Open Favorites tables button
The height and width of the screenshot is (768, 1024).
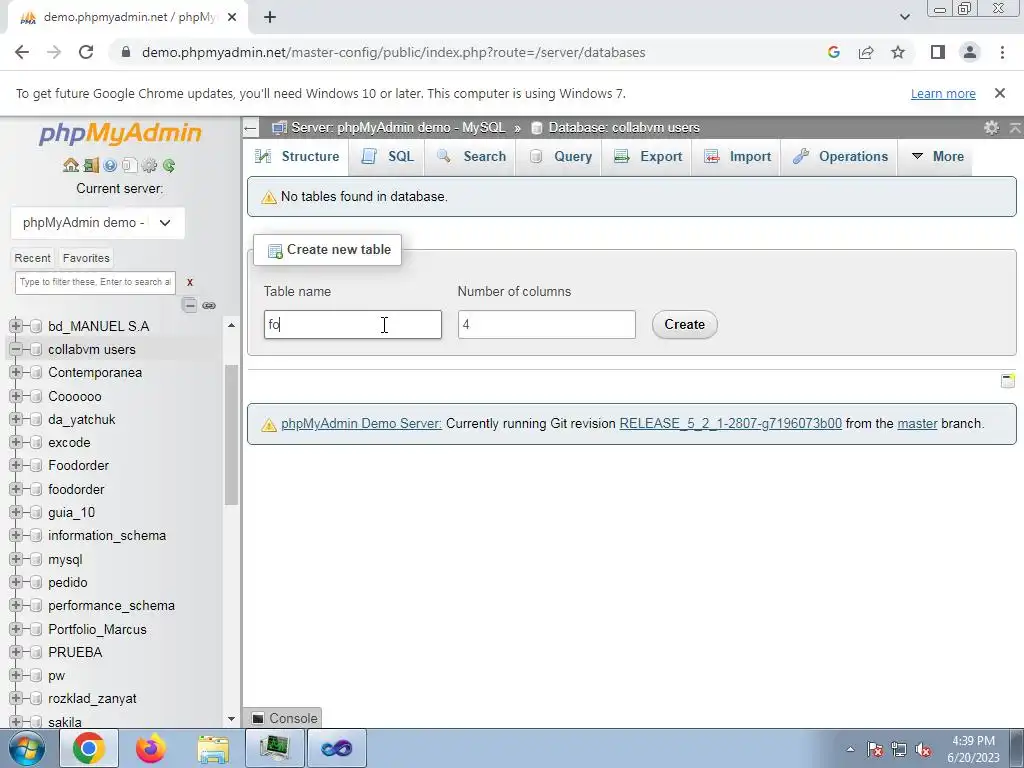[86, 258]
